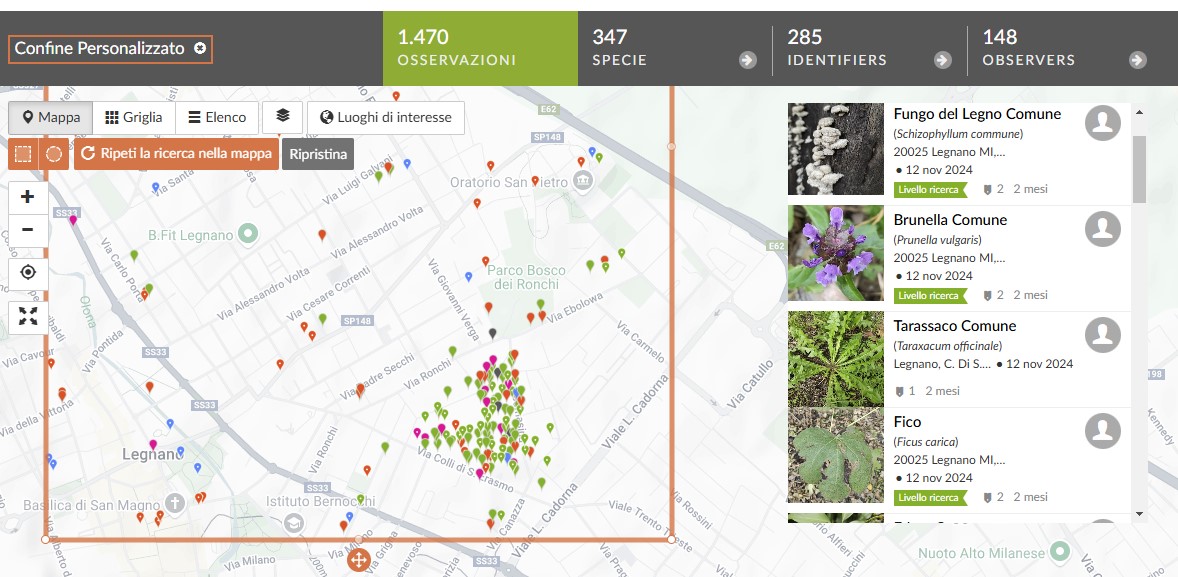Zoom in on the map
The height and width of the screenshot is (577, 1178).
tap(28, 197)
